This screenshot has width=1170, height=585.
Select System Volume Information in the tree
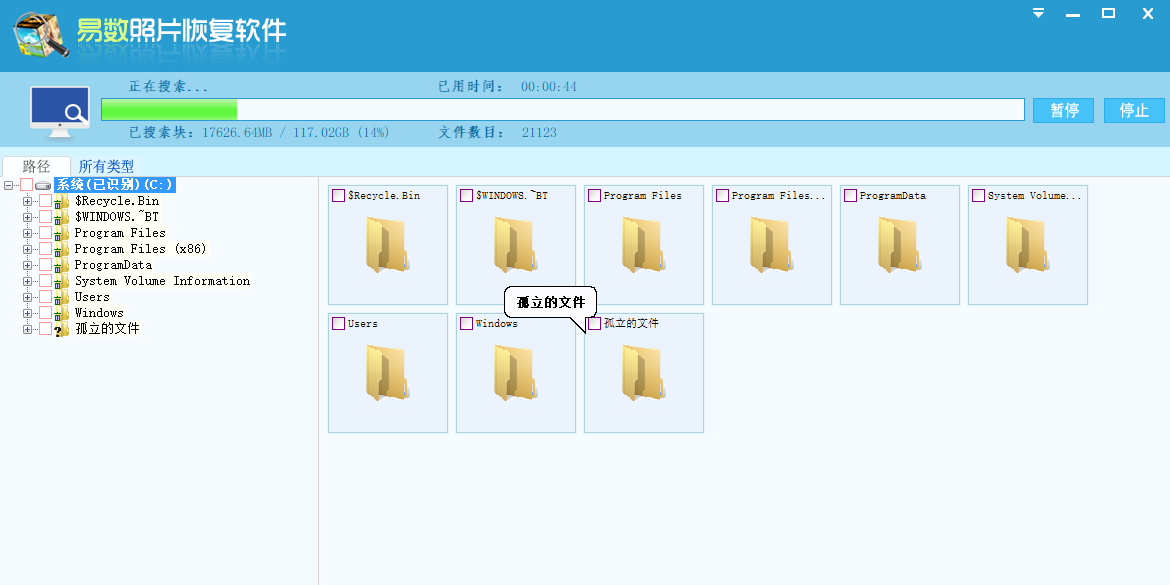(x=162, y=281)
